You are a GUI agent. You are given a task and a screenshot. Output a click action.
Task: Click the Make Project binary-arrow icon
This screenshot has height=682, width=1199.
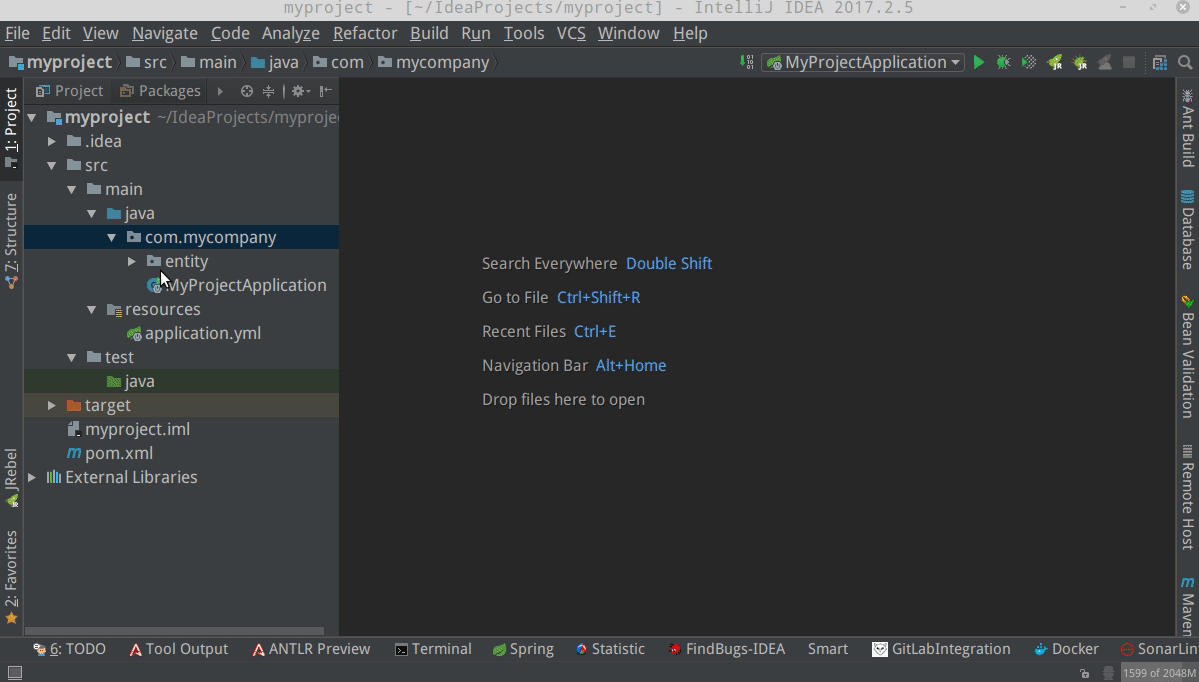click(x=747, y=63)
